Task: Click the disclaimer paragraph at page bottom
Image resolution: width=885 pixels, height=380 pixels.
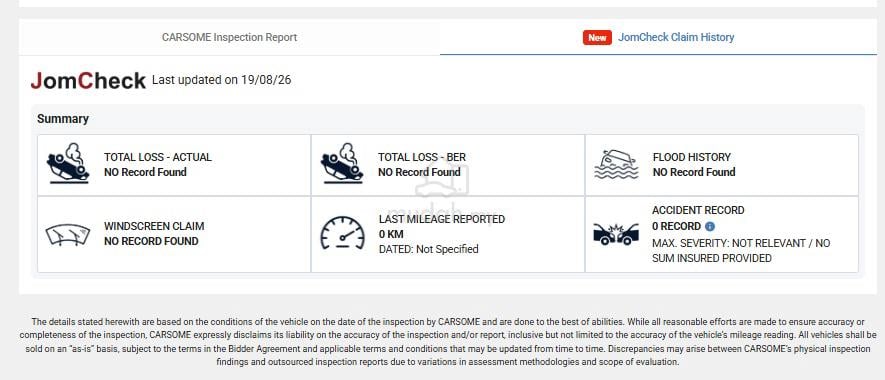Action: (x=448, y=342)
